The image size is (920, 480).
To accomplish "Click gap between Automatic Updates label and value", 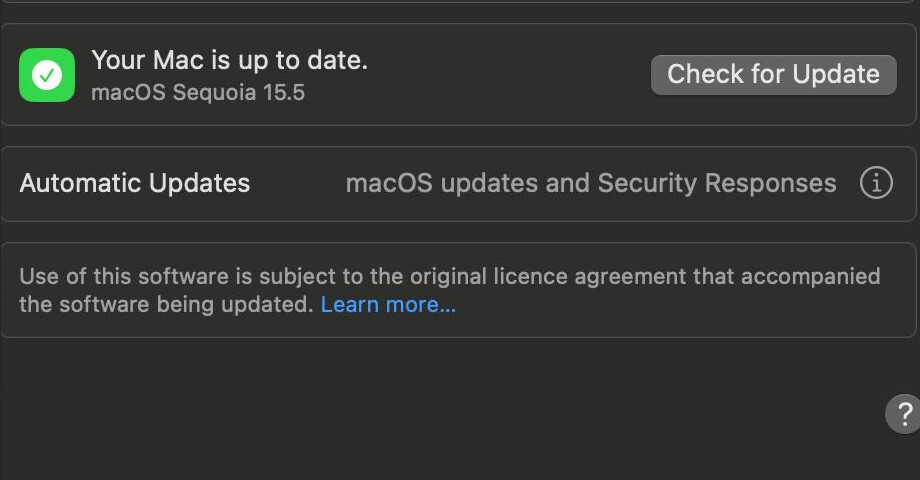I will [x=298, y=183].
